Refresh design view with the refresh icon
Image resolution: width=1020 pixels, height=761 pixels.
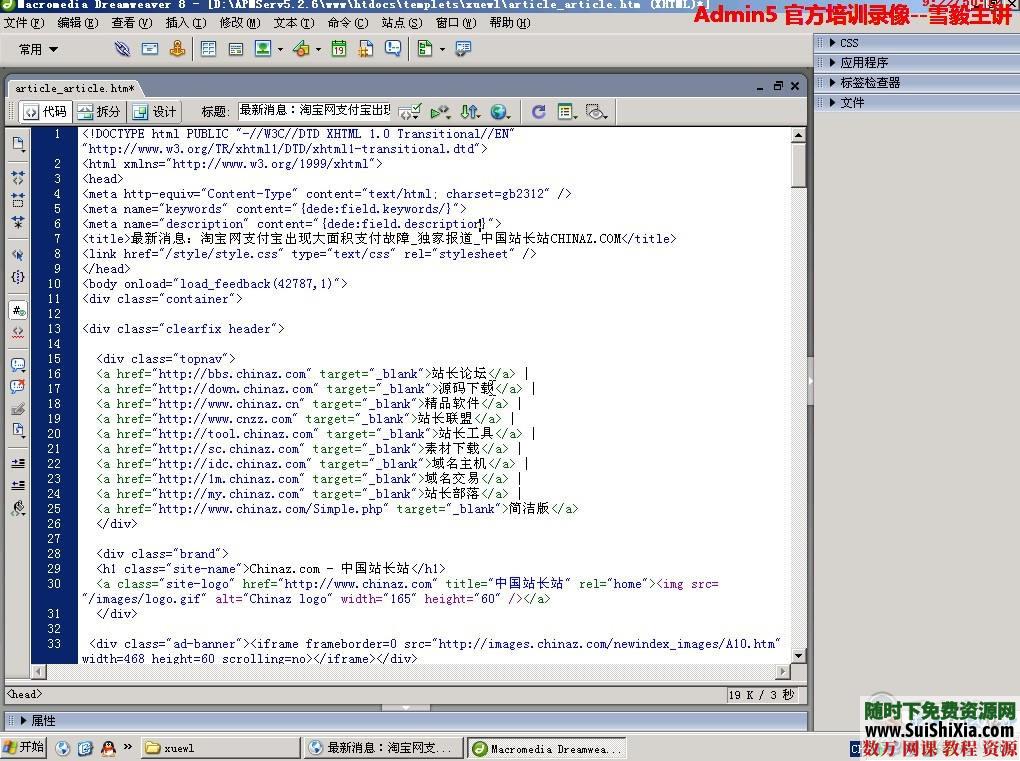pos(539,112)
